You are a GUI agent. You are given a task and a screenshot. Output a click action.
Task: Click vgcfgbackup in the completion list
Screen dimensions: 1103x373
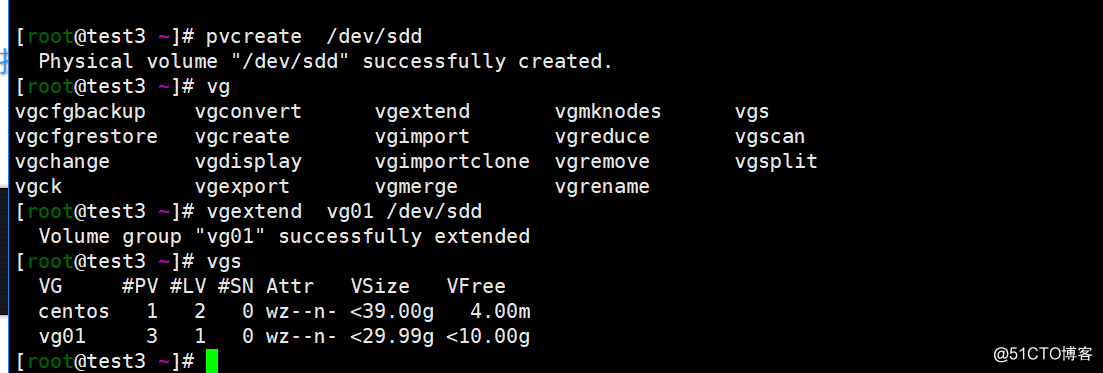click(x=80, y=112)
